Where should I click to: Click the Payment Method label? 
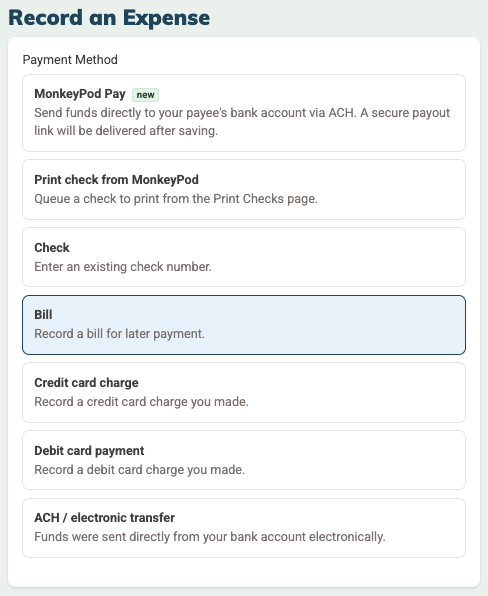(70, 60)
